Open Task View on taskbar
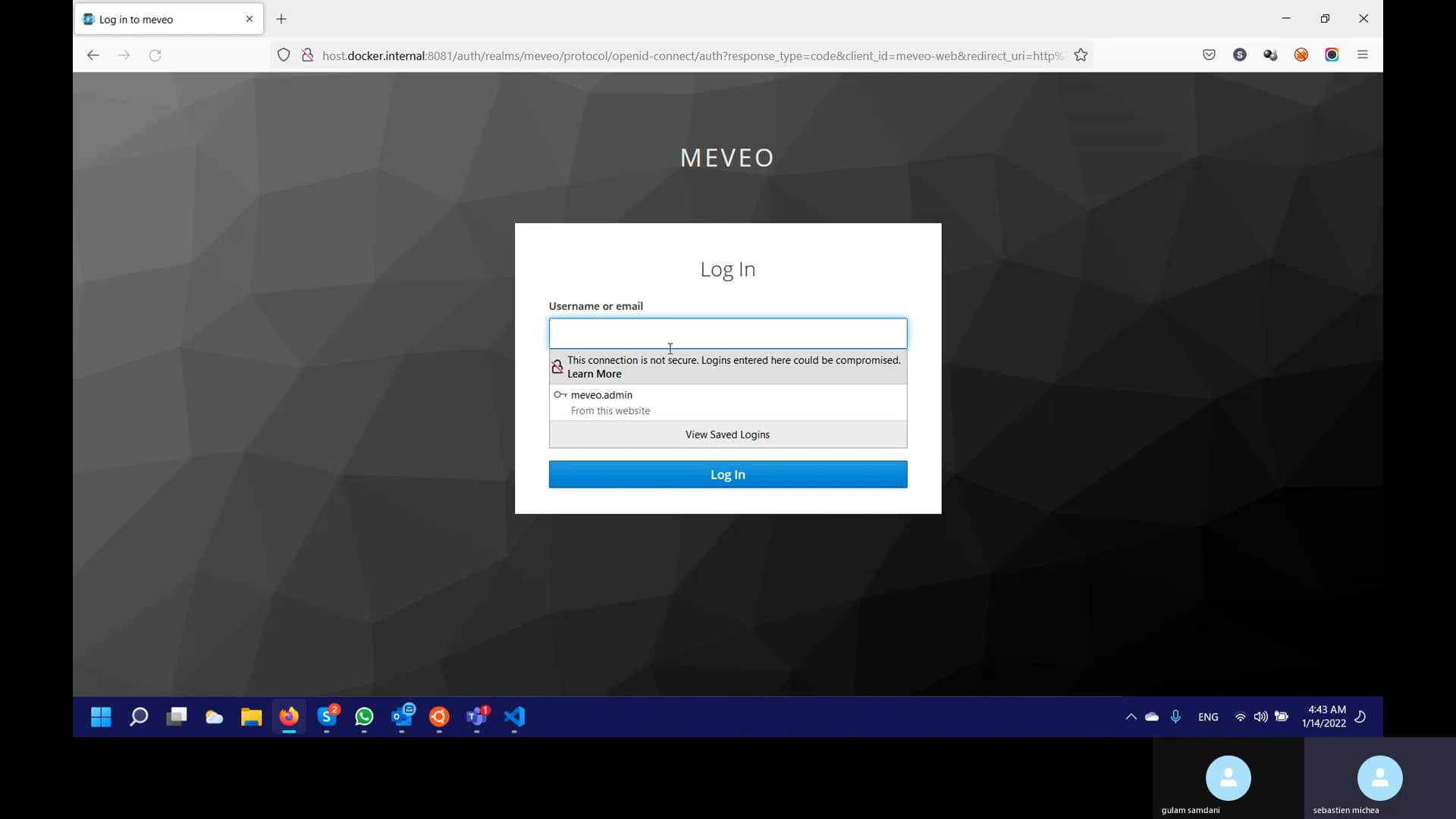The width and height of the screenshot is (1456, 819). 177,717
